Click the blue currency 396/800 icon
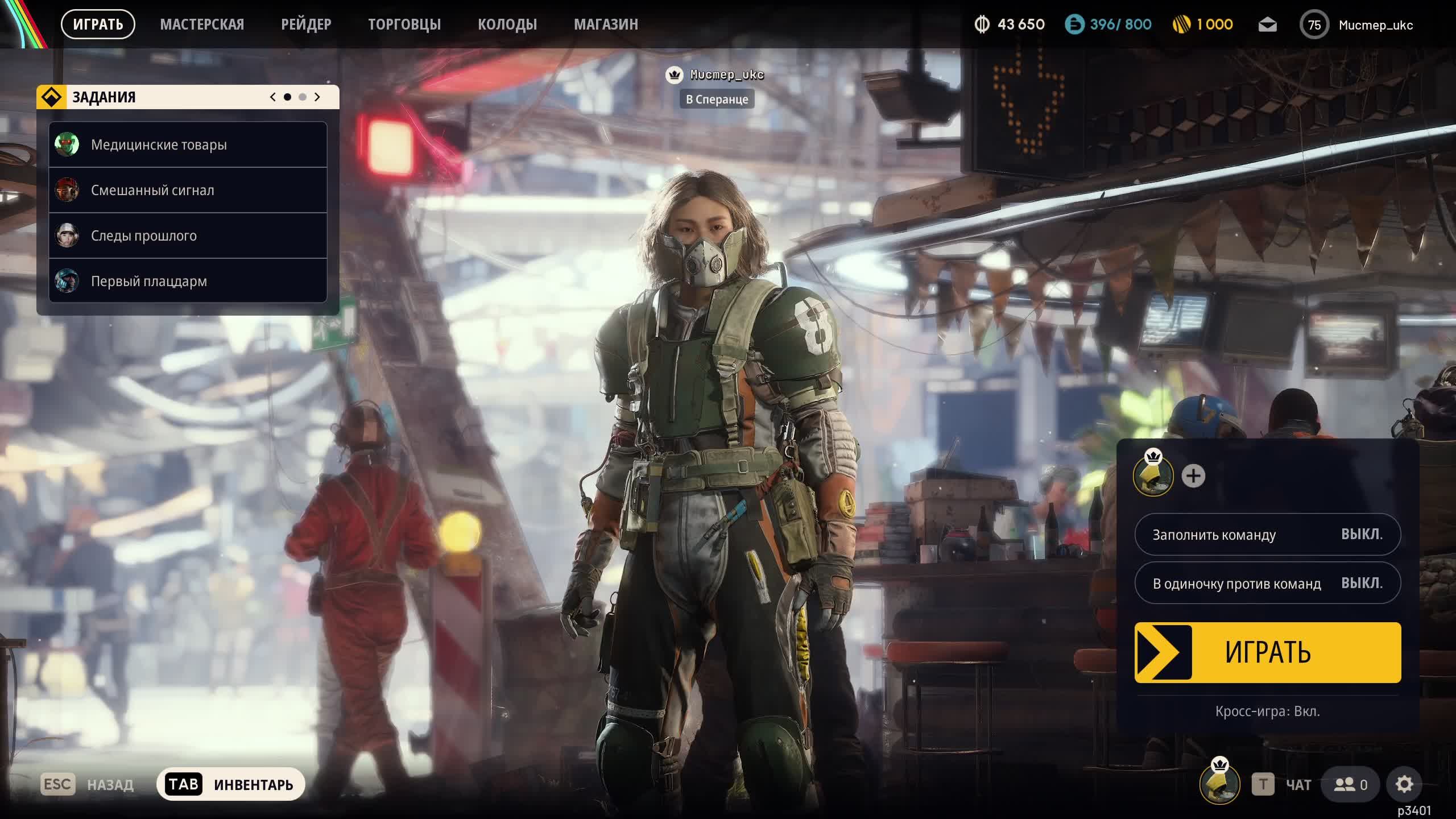The image size is (1456, 819). (x=1074, y=24)
